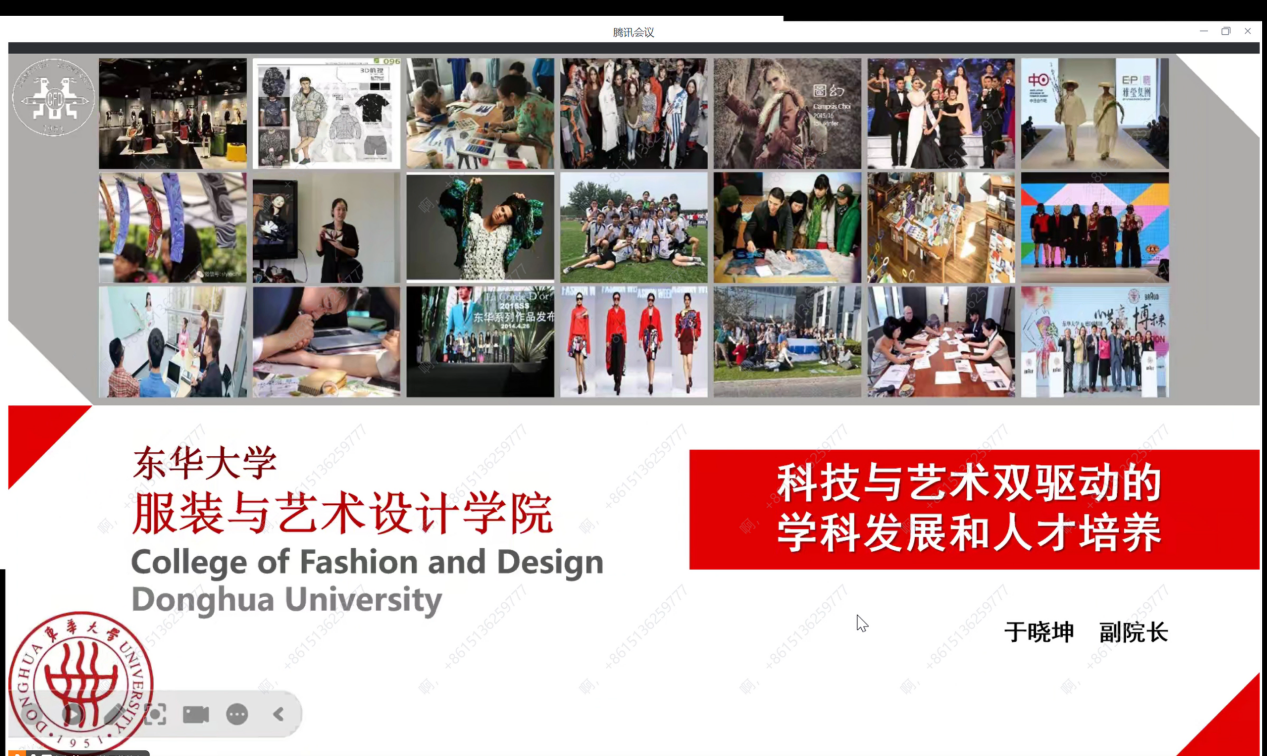
Task: Restore down the 腾讯会议 window
Action: tap(1226, 31)
